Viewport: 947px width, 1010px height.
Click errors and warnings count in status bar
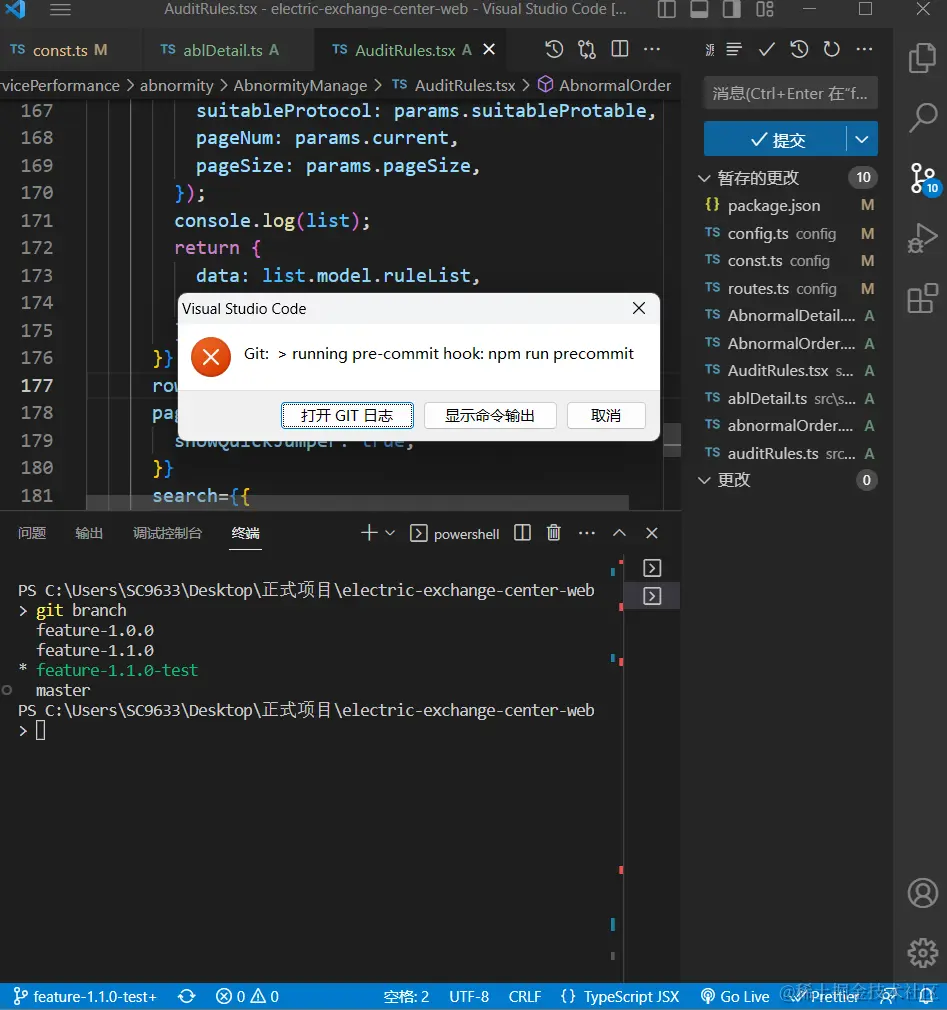pyautogui.click(x=247, y=996)
